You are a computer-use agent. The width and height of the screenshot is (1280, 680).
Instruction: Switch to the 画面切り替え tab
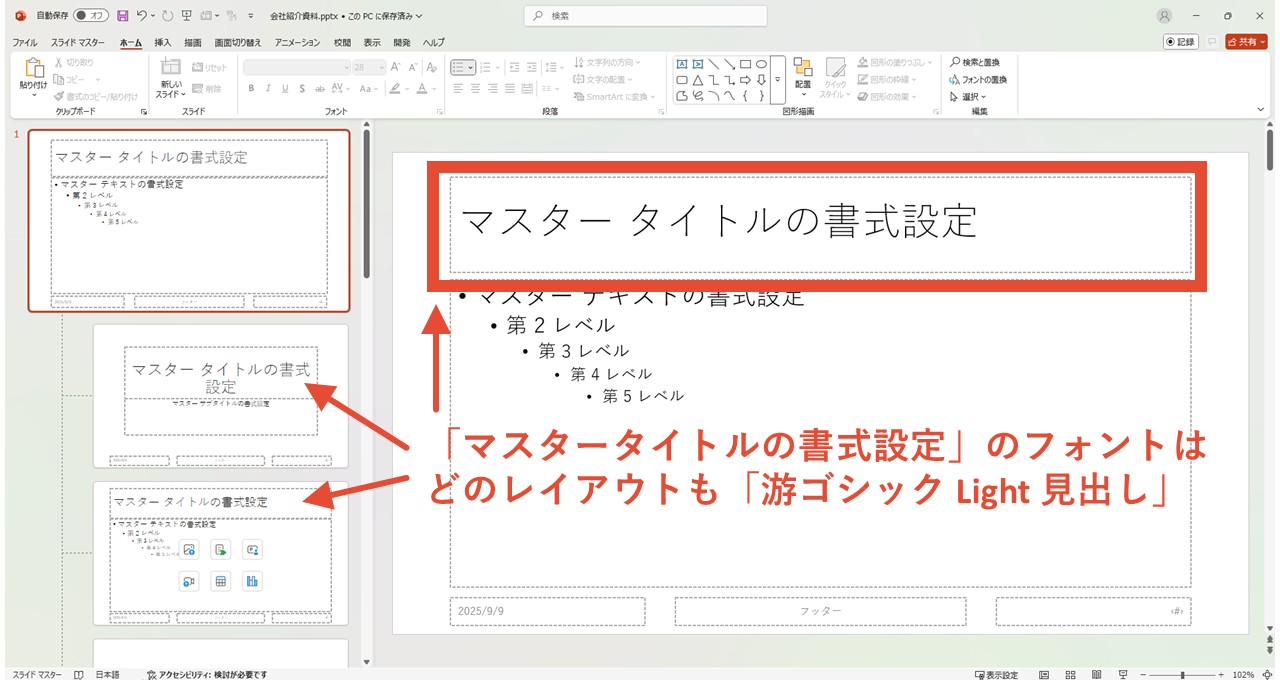coord(238,43)
